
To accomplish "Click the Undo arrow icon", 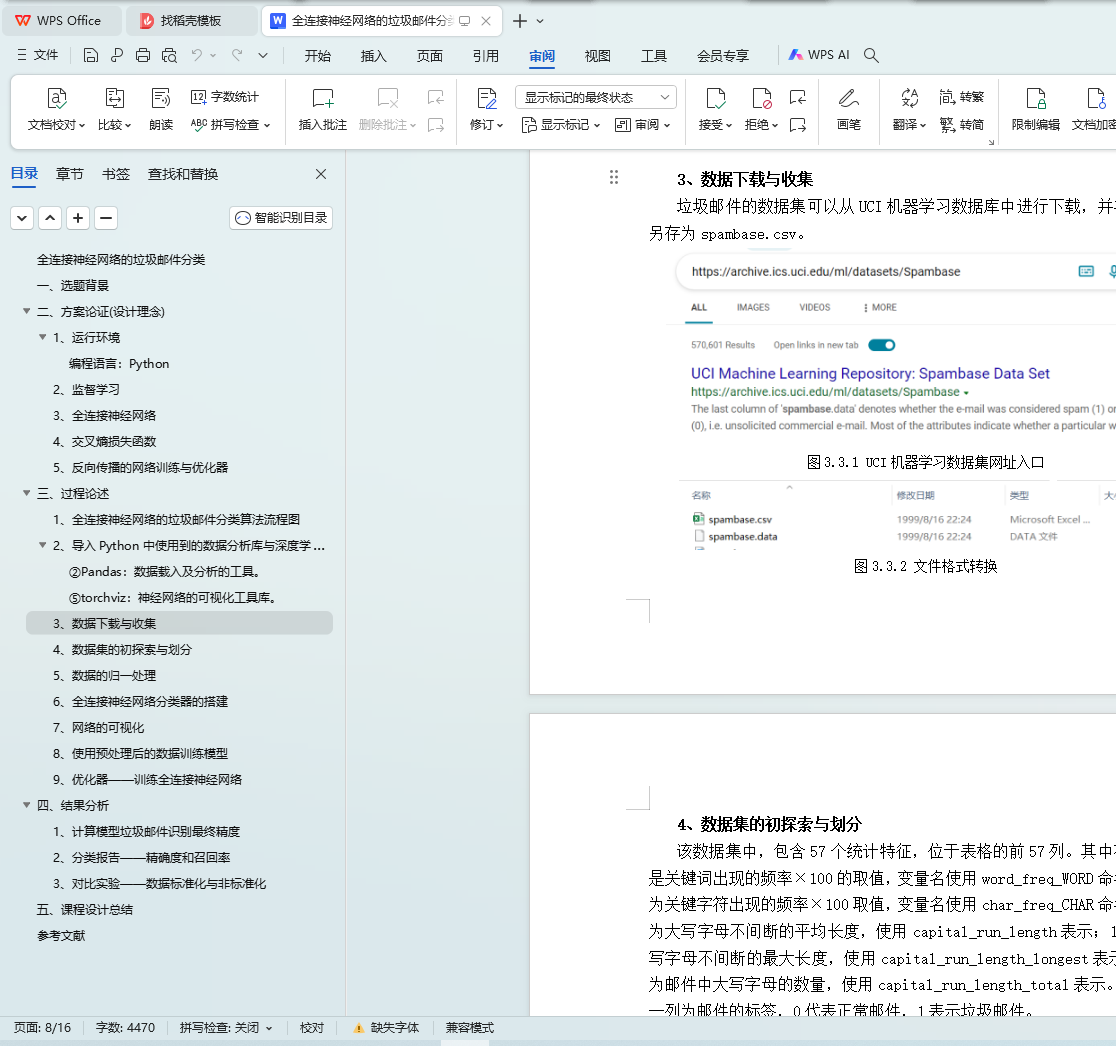I will (x=197, y=56).
